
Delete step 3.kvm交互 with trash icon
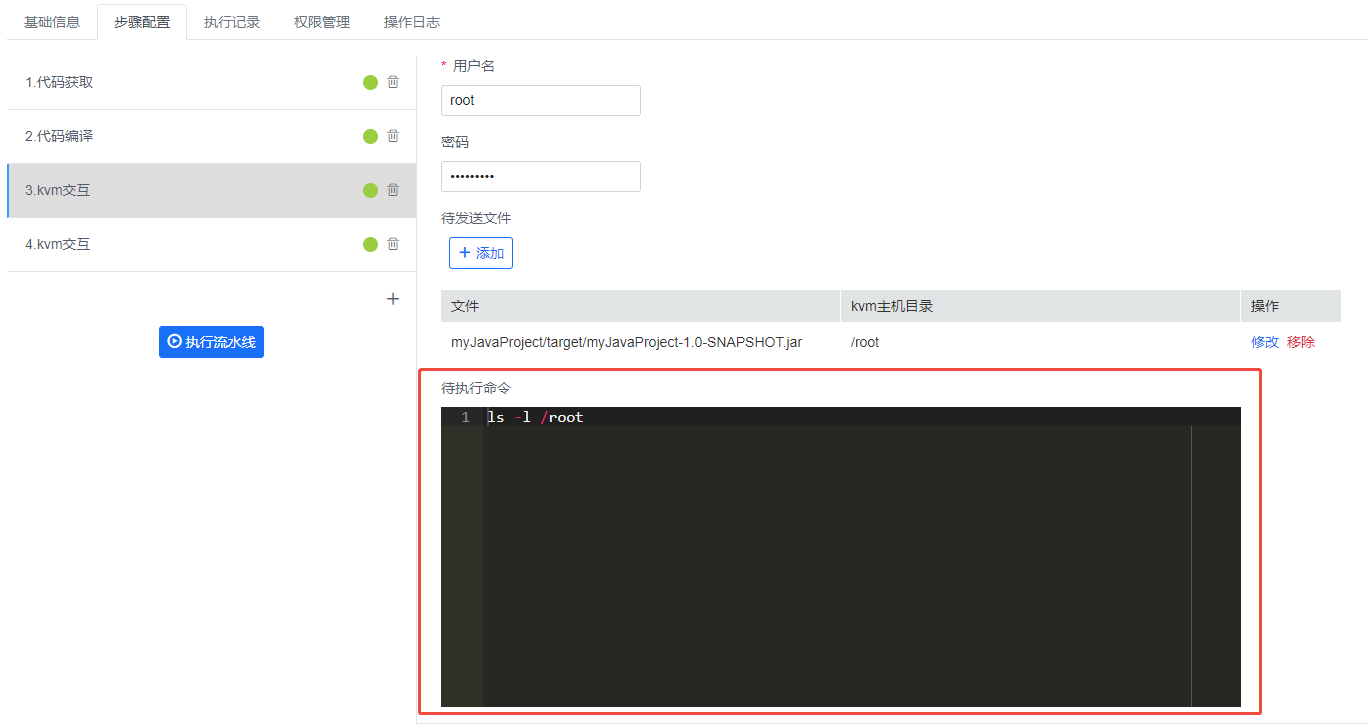393,190
